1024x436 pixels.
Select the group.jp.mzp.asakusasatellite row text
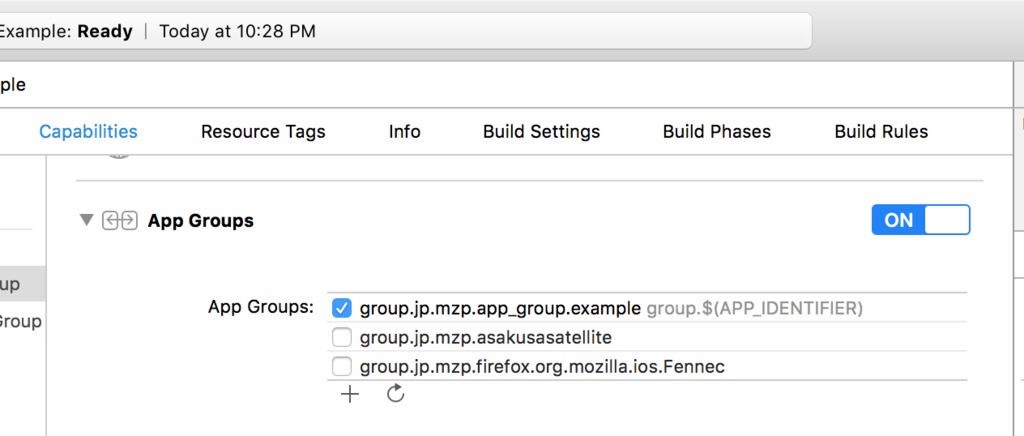coord(485,337)
